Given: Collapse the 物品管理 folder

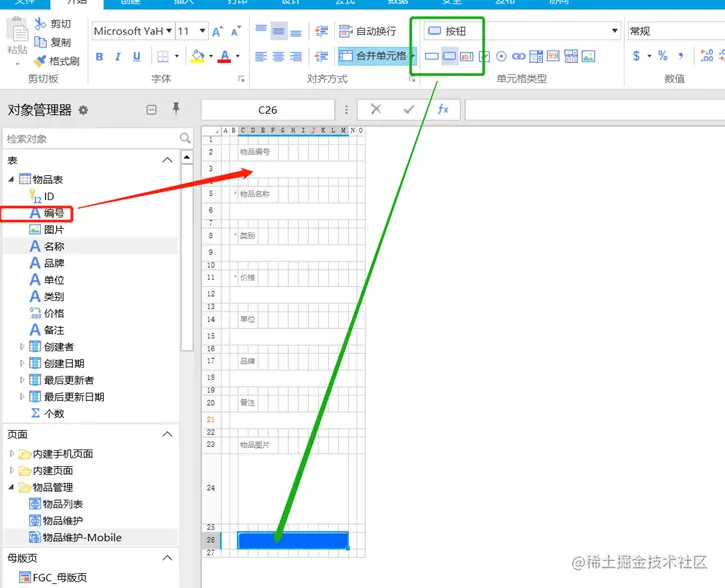Looking at the screenshot, I should point(11,487).
